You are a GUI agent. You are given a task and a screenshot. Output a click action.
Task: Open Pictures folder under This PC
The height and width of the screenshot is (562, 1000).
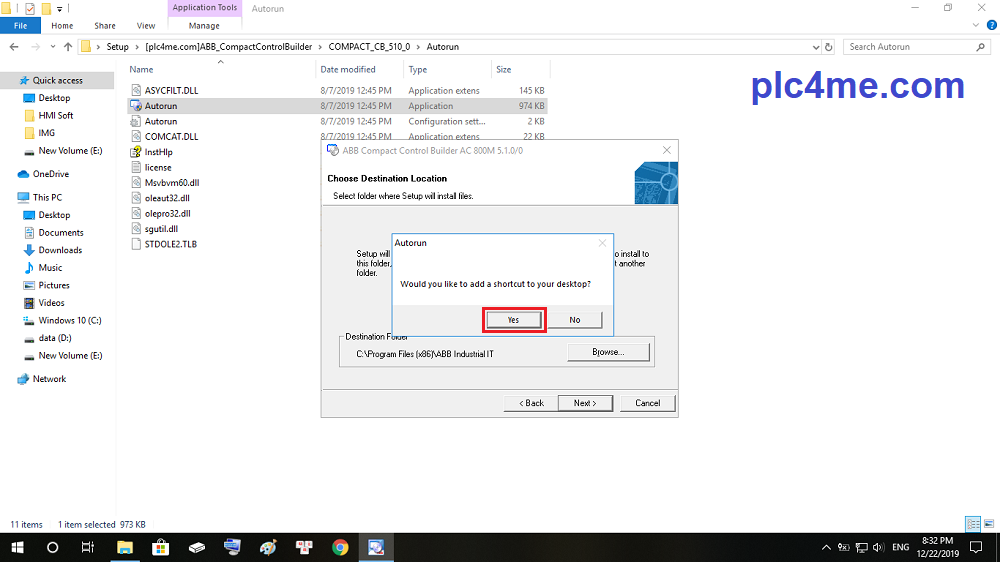pyautogui.click(x=54, y=285)
